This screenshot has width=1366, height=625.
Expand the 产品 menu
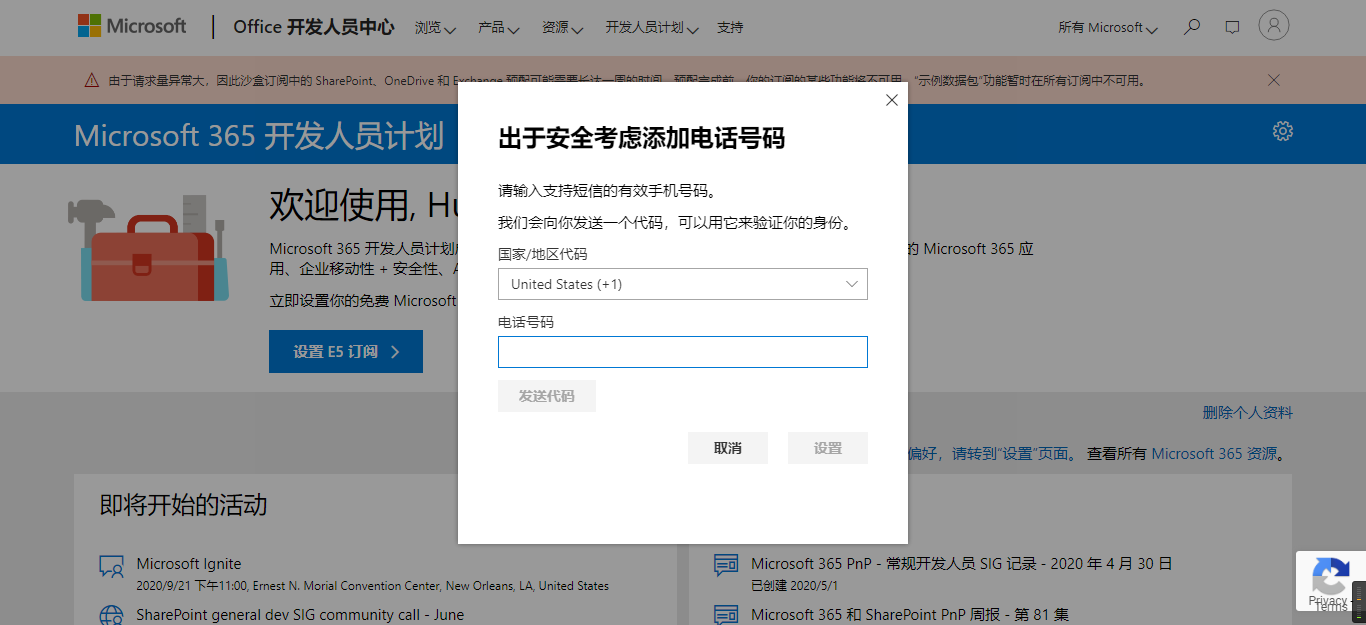(x=499, y=28)
